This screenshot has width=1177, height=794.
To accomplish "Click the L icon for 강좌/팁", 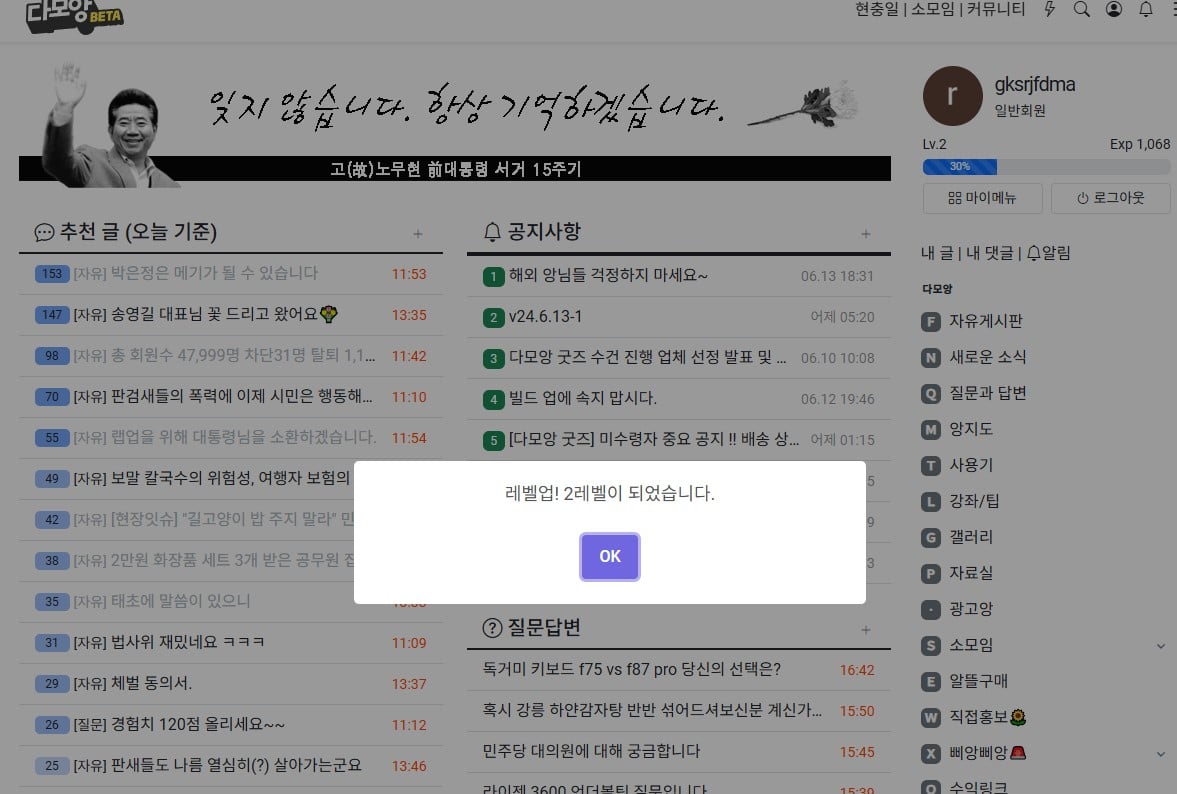I will (x=931, y=502).
